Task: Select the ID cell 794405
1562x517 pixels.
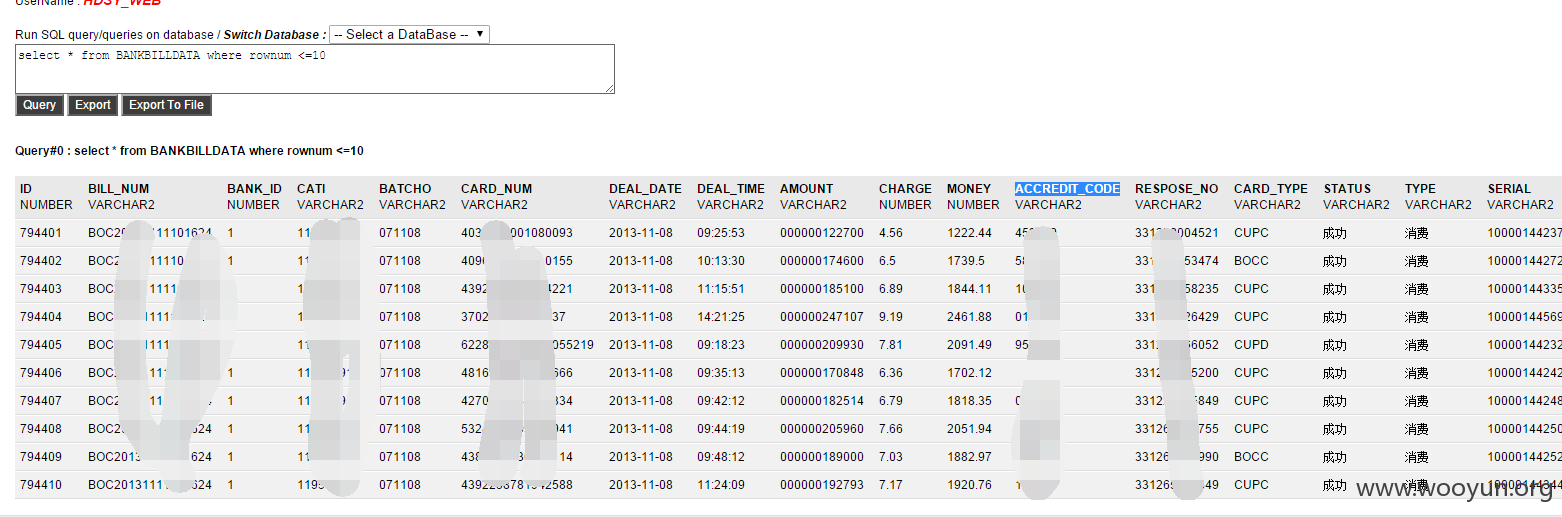Action: coord(41,345)
